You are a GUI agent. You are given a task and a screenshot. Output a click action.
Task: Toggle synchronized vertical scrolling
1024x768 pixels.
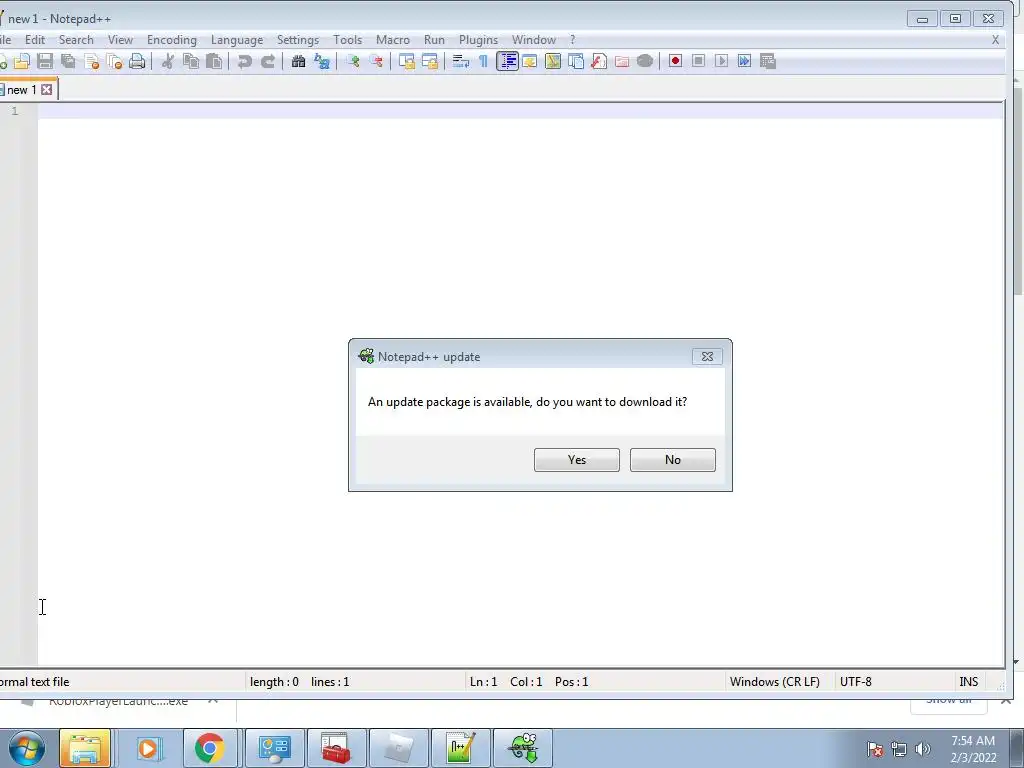pos(407,61)
